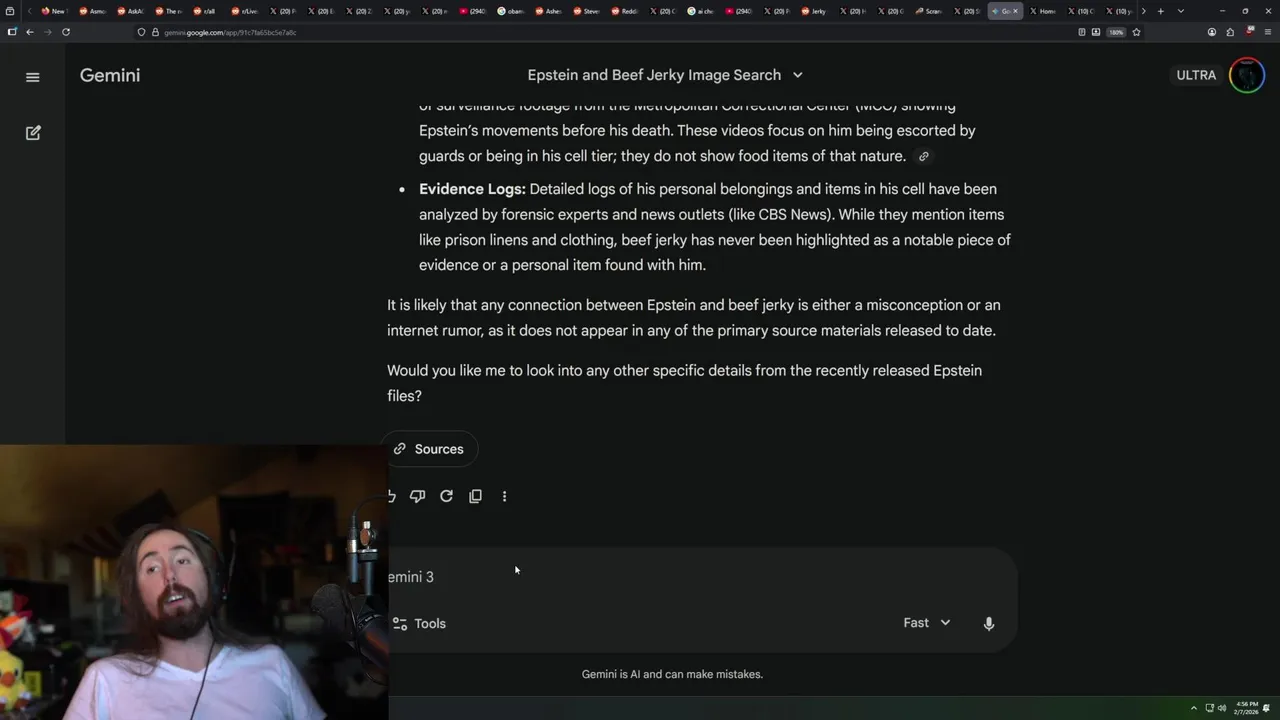
Task: Close the active Gemini tab
Action: (x=1015, y=11)
